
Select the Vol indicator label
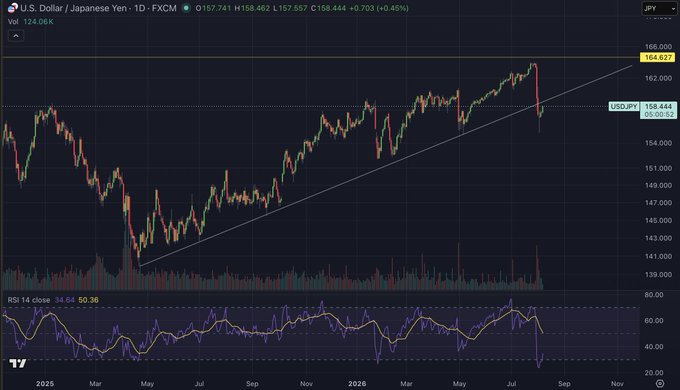[x=13, y=21]
